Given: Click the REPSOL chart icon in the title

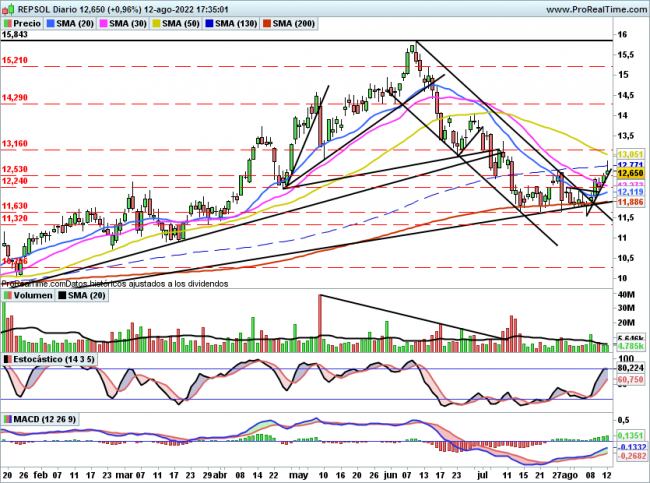Looking at the screenshot, I should 7,6.
